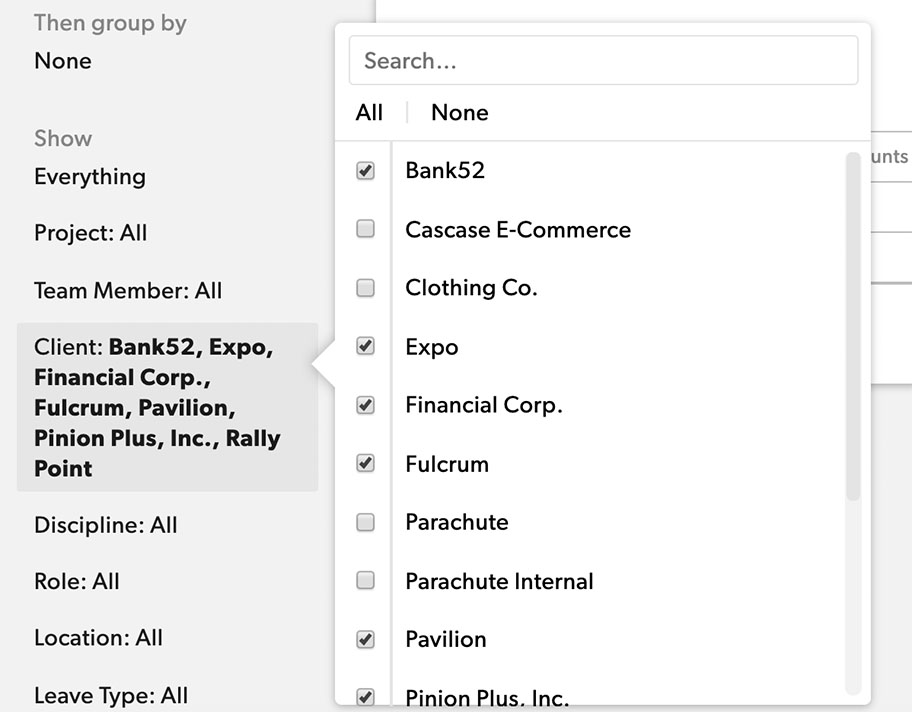This screenshot has width=912, height=712.
Task: Check the Cascase E-Commerce checkbox
Action: 365,229
